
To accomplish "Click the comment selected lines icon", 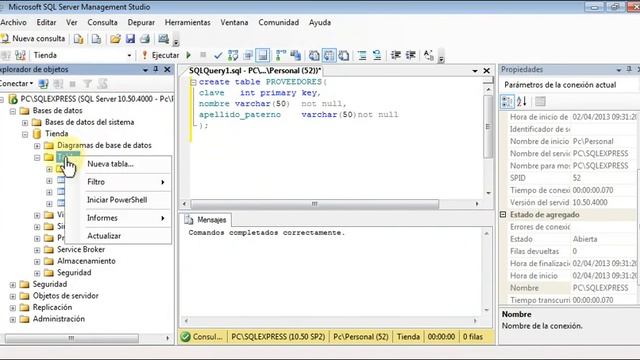I will [x=362, y=55].
